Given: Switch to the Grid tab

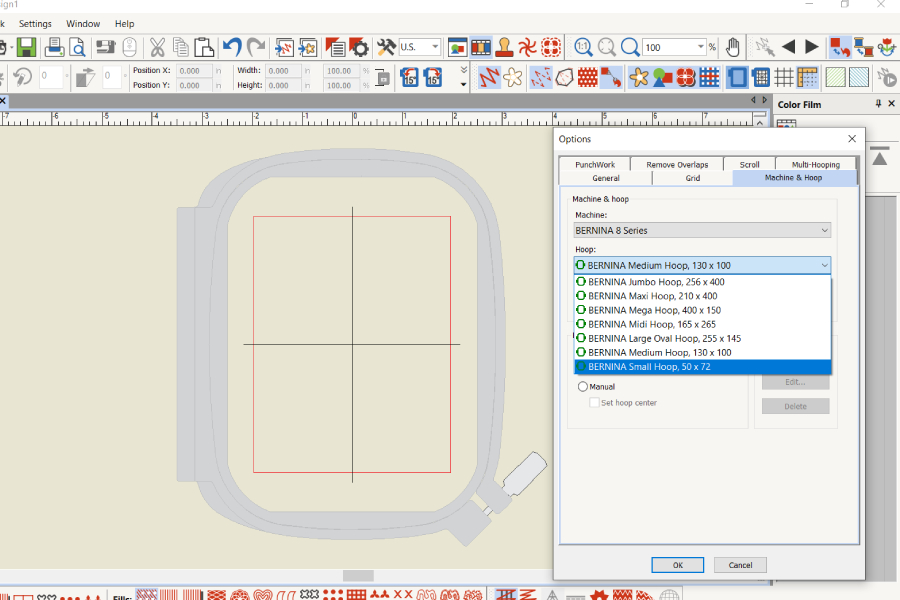Looking at the screenshot, I should click(x=692, y=178).
